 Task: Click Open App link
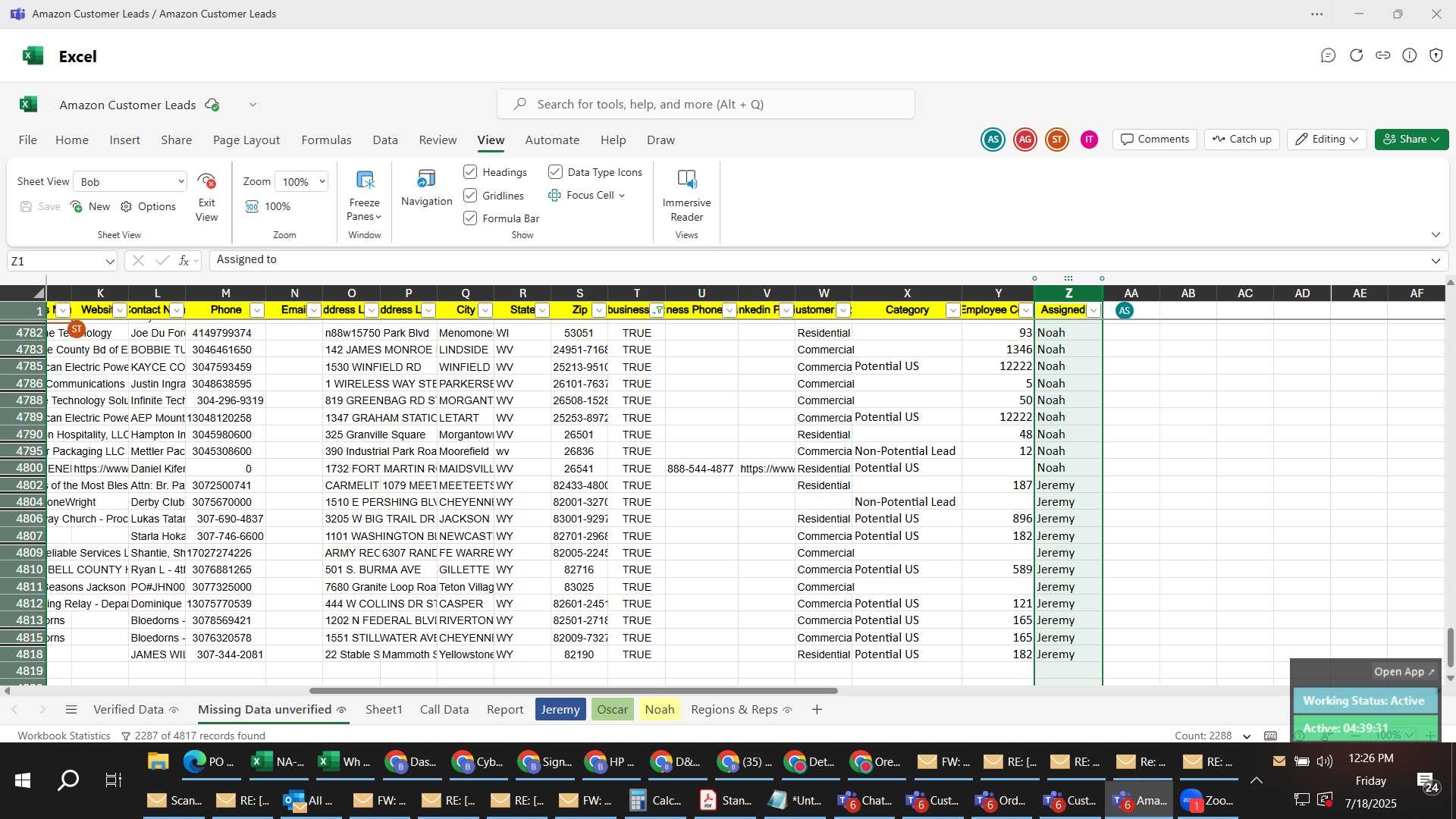click(1404, 672)
